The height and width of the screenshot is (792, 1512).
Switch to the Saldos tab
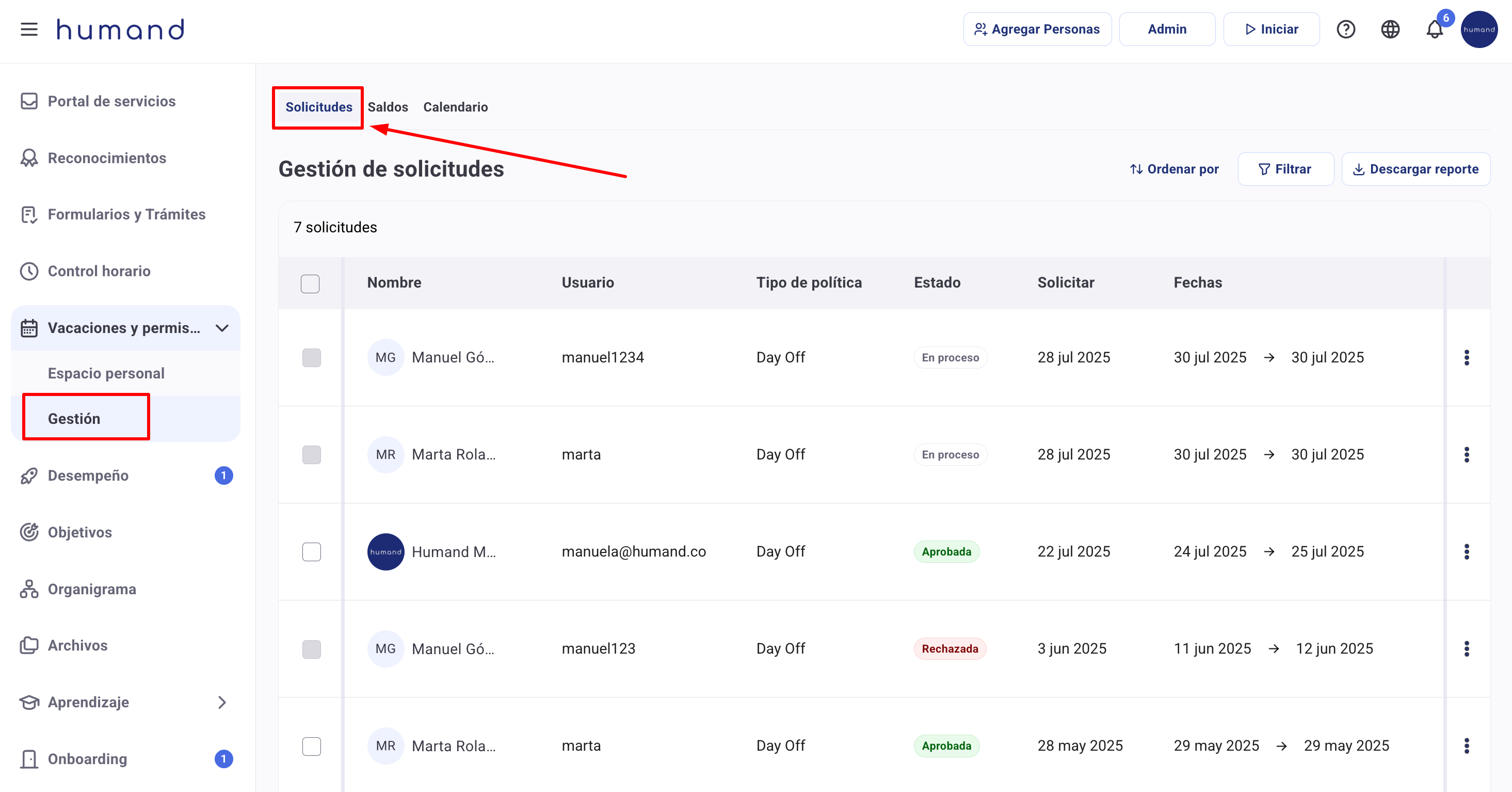[x=388, y=107]
